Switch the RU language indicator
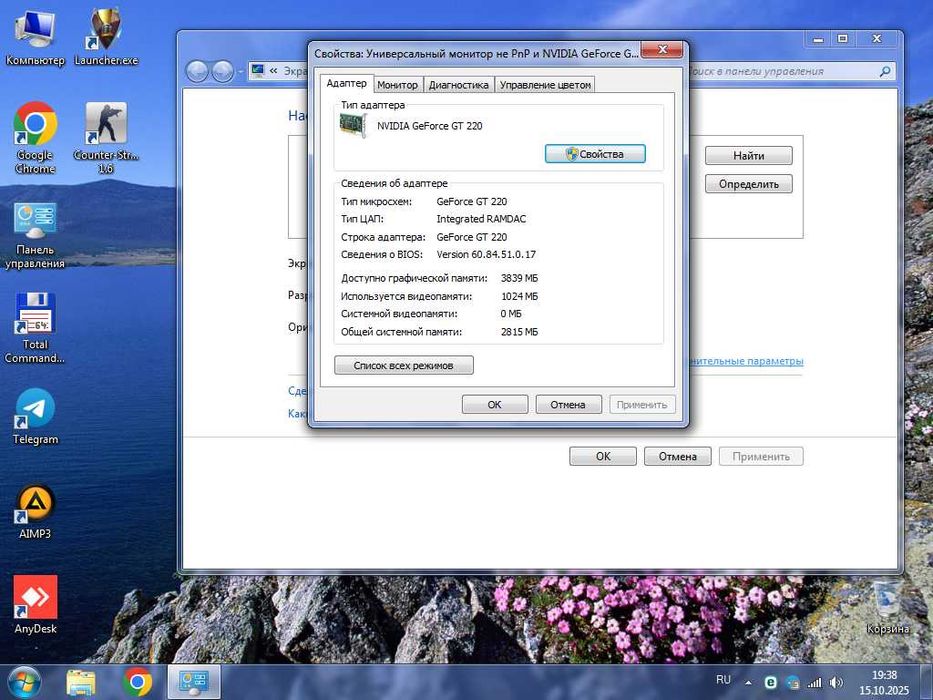Image resolution: width=933 pixels, height=700 pixels. pos(723,680)
